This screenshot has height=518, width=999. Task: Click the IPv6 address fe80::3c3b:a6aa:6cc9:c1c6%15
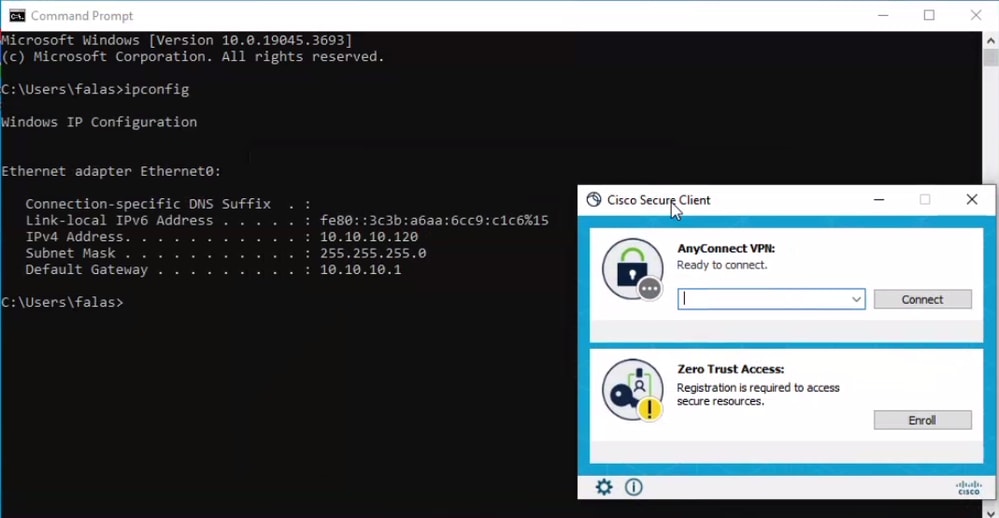point(434,220)
